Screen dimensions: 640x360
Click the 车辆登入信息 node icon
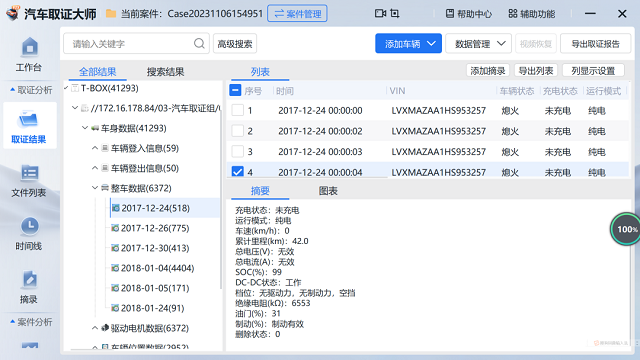point(105,148)
